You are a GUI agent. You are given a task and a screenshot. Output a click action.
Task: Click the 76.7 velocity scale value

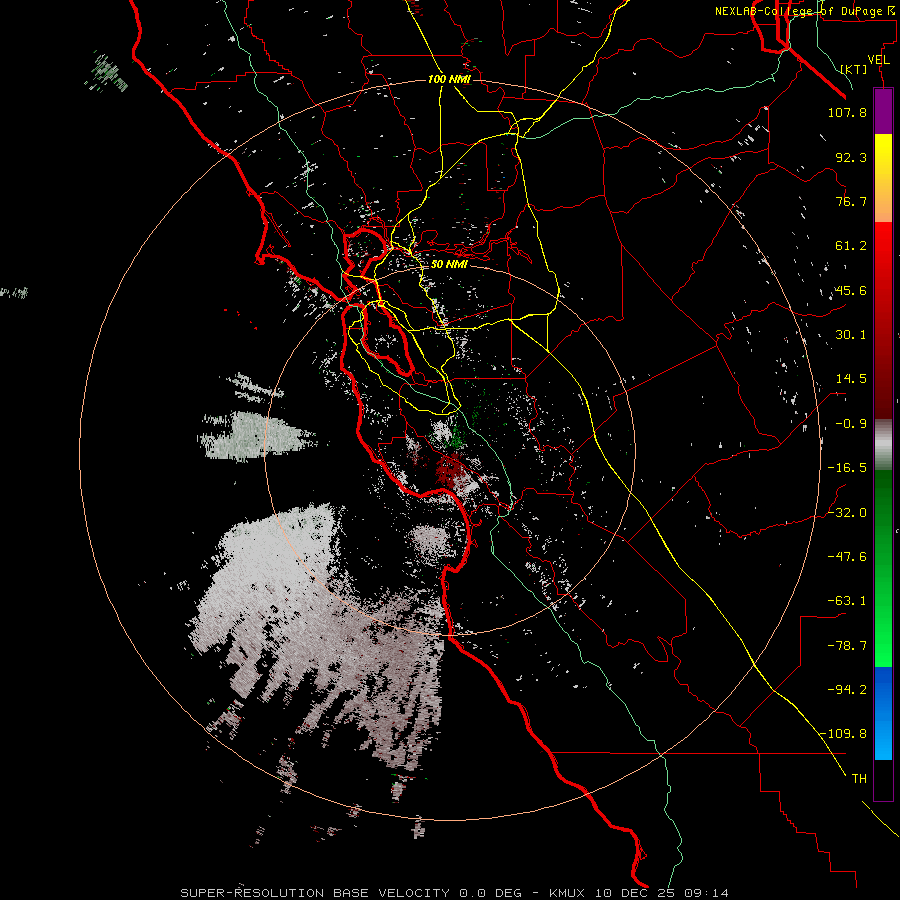(x=851, y=201)
